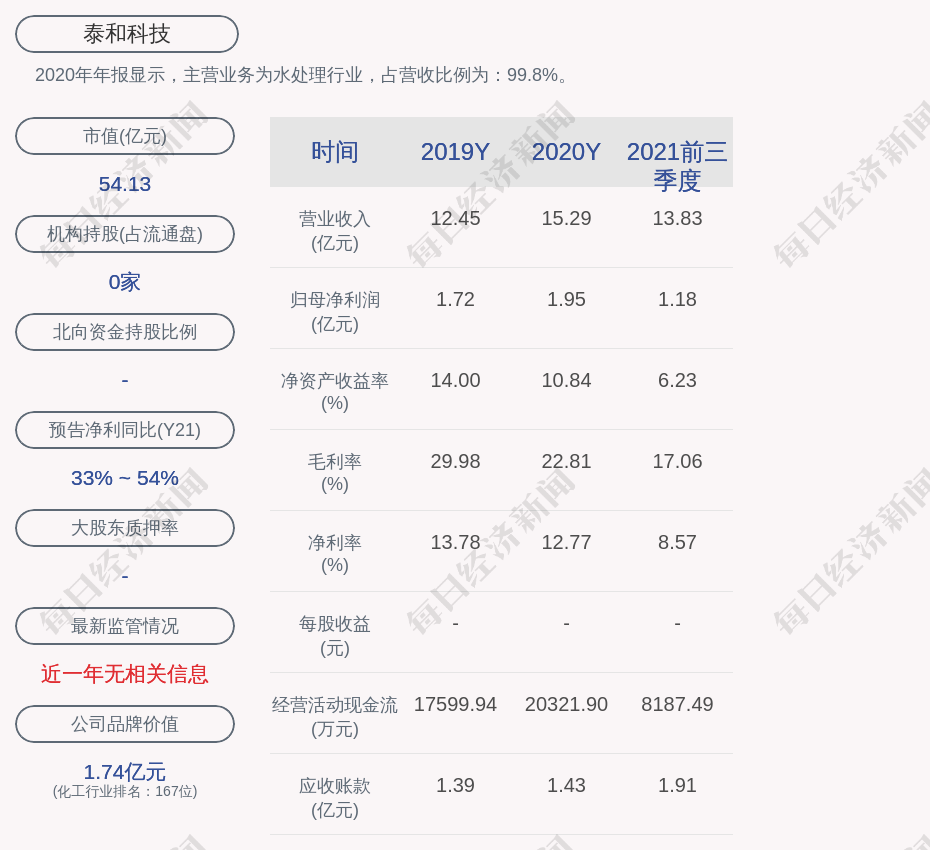Image resolution: width=930 pixels, height=850 pixels.
Task: Select the ROE value 14.00
Action: click(455, 380)
